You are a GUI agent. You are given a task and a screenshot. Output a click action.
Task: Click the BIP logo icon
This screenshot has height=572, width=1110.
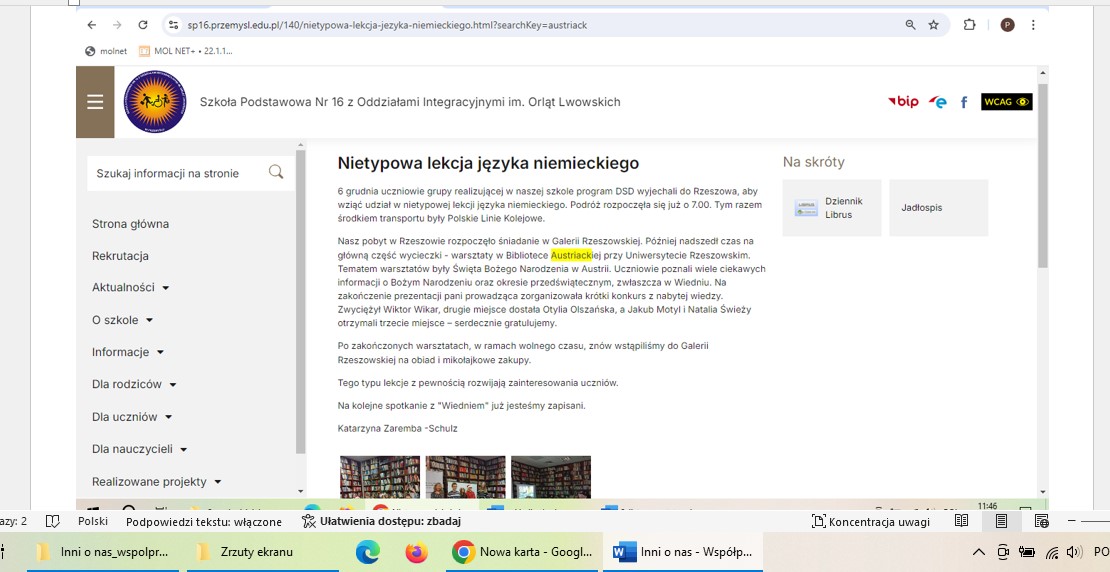903,102
